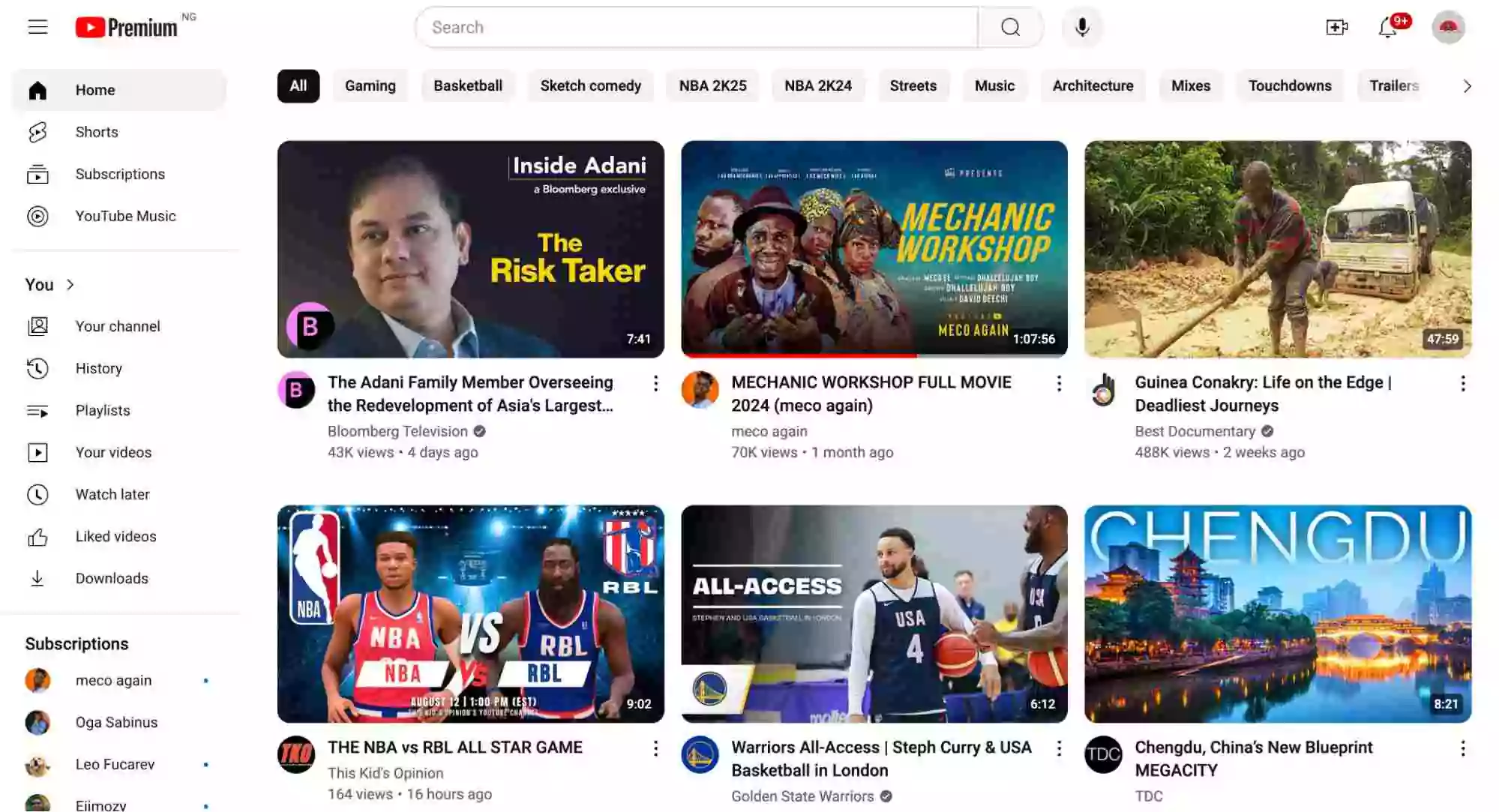Switch to the NBA 2K25 category

click(x=712, y=85)
